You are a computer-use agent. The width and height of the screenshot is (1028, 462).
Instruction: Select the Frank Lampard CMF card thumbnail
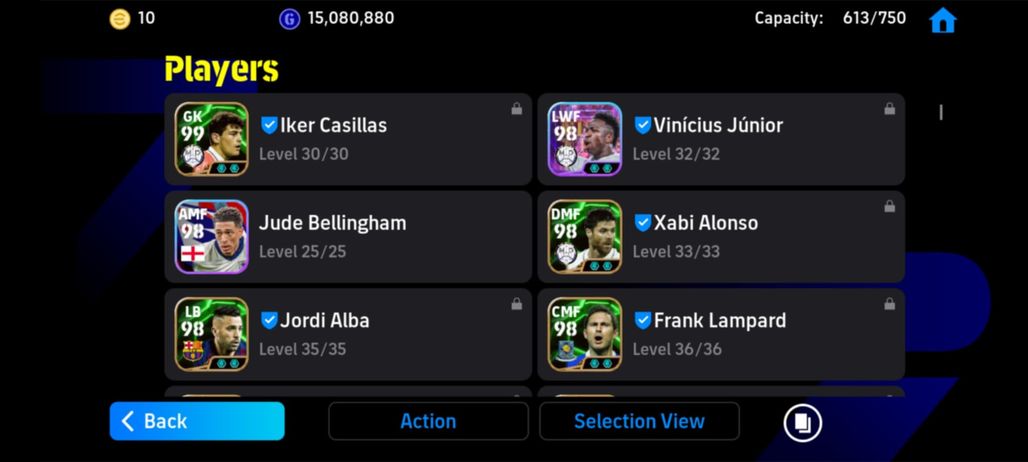[x=585, y=334]
